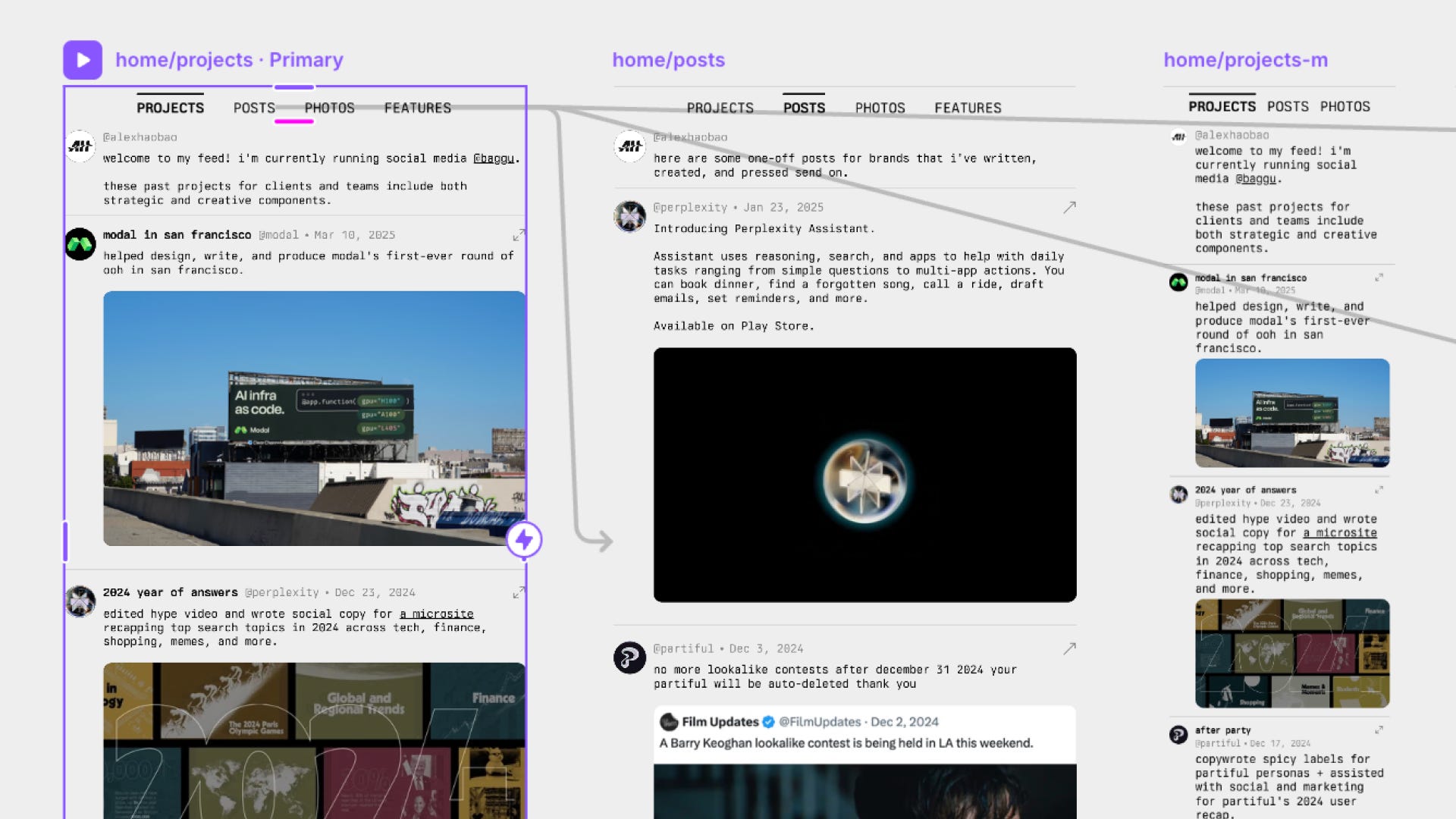Click expand icon on 2024 year of answers in projects-m
The width and height of the screenshot is (1456, 819).
pos(1379,490)
